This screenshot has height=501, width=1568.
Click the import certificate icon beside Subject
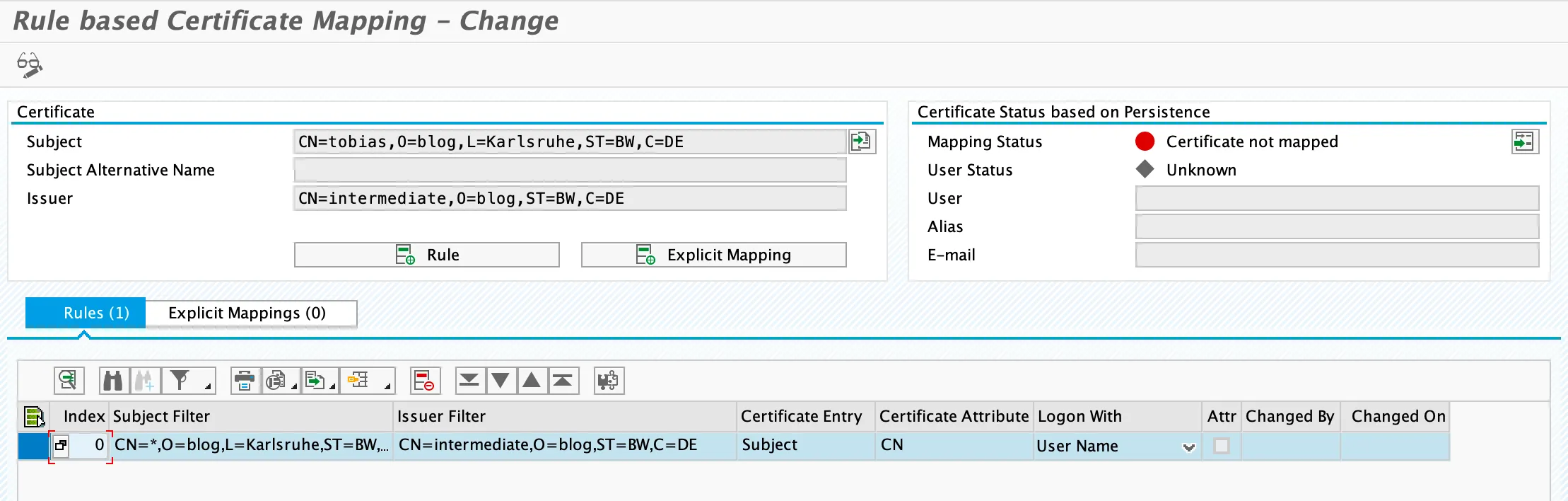862,142
